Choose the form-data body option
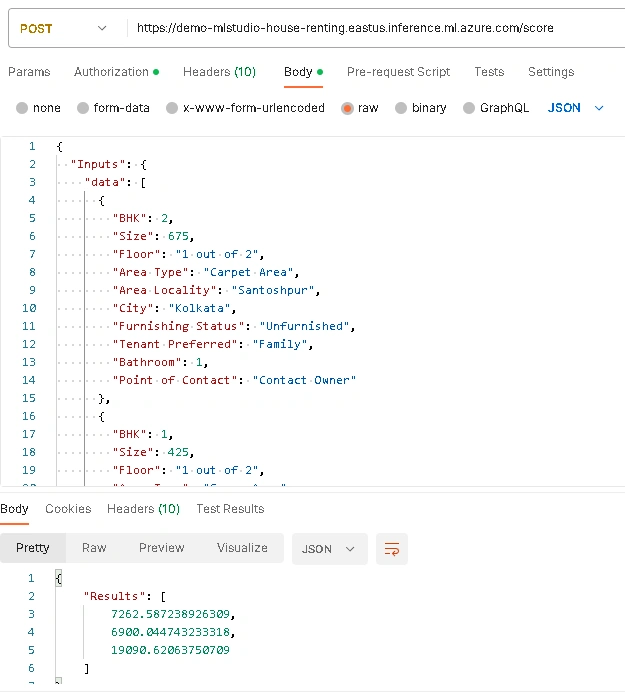This screenshot has width=625, height=696. click(x=83, y=108)
